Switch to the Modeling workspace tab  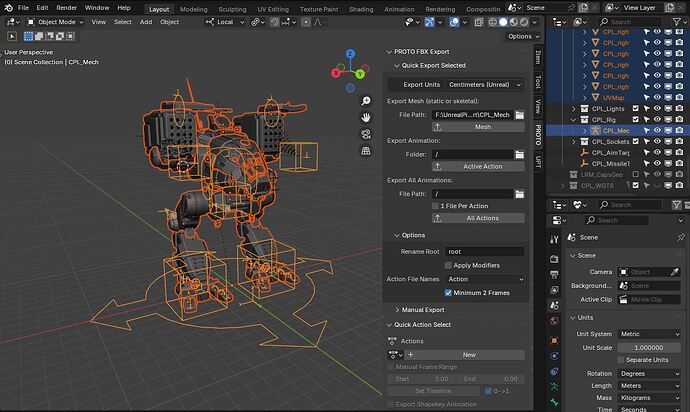click(194, 9)
